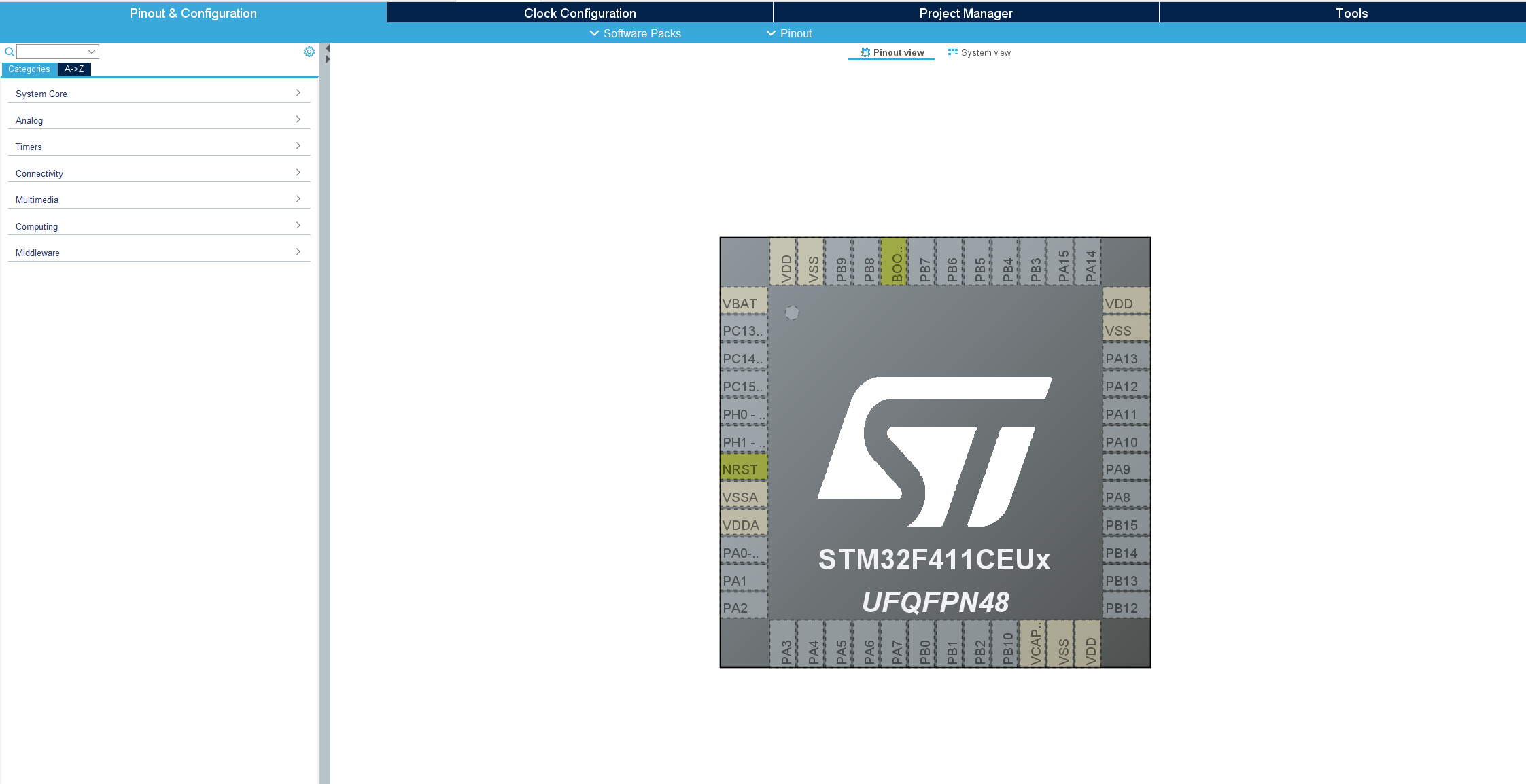
Task: Select pin PB6 on top row
Action: point(950,262)
